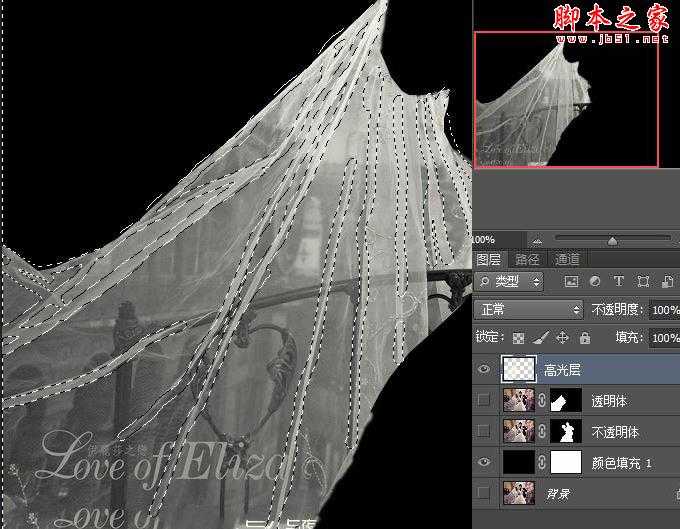This screenshot has height=529, width=680.
Task: Lock transparent pixels checkerboard icon
Action: 518,338
